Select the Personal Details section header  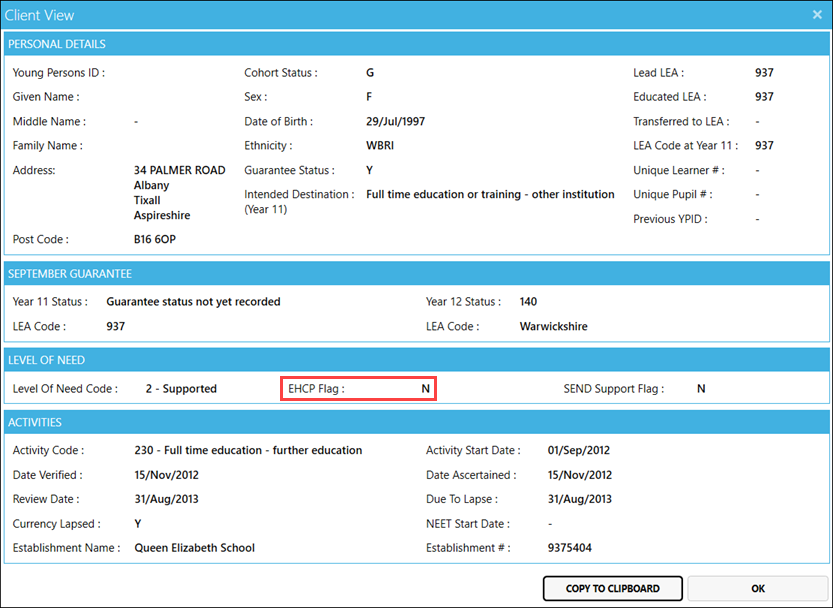pos(58,44)
